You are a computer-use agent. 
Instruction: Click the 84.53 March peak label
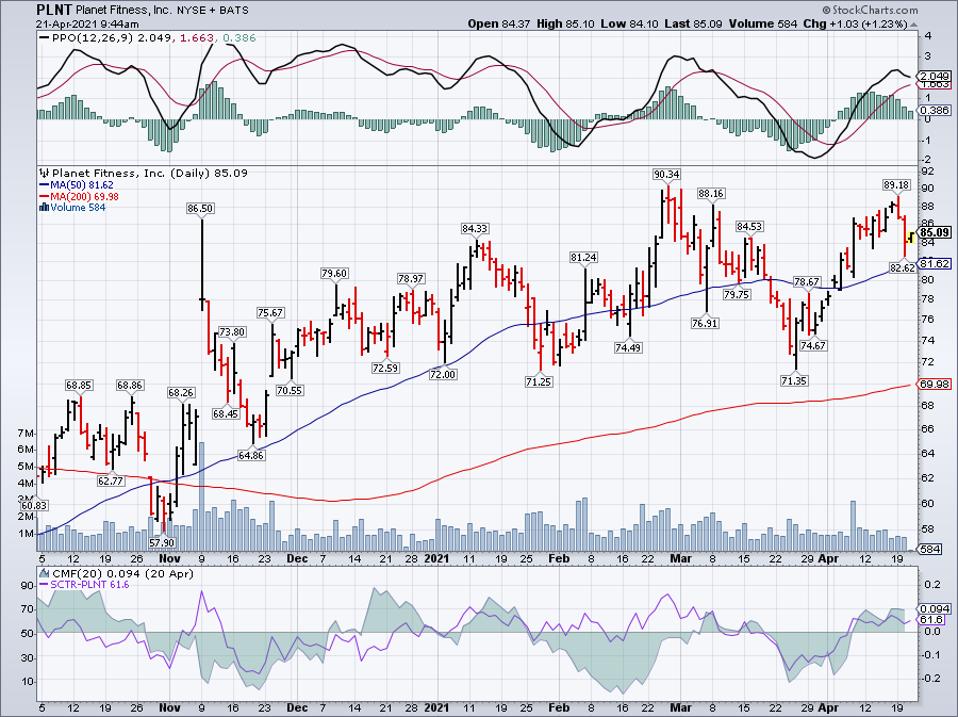pos(750,227)
